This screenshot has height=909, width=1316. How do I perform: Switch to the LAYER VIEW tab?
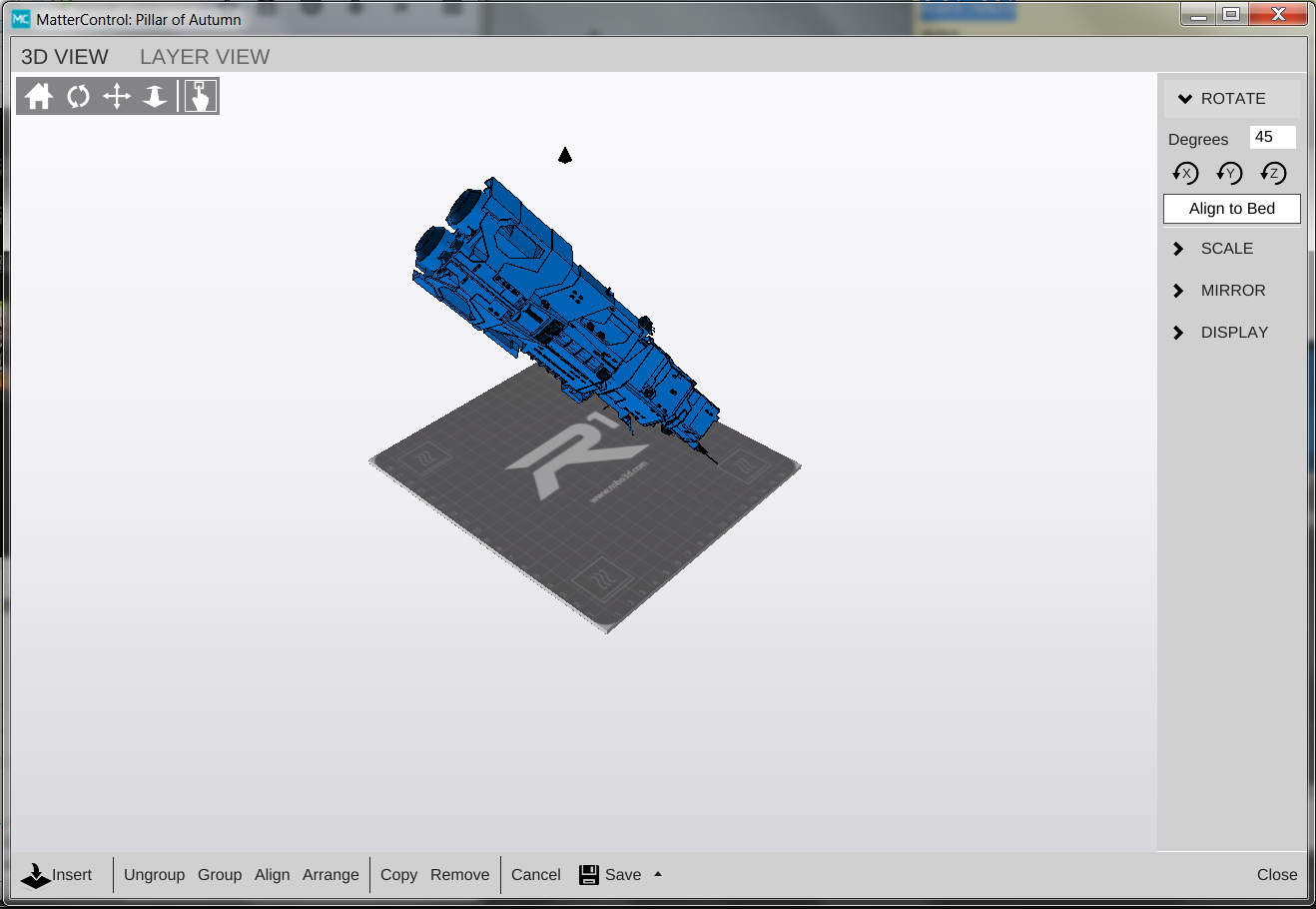205,57
